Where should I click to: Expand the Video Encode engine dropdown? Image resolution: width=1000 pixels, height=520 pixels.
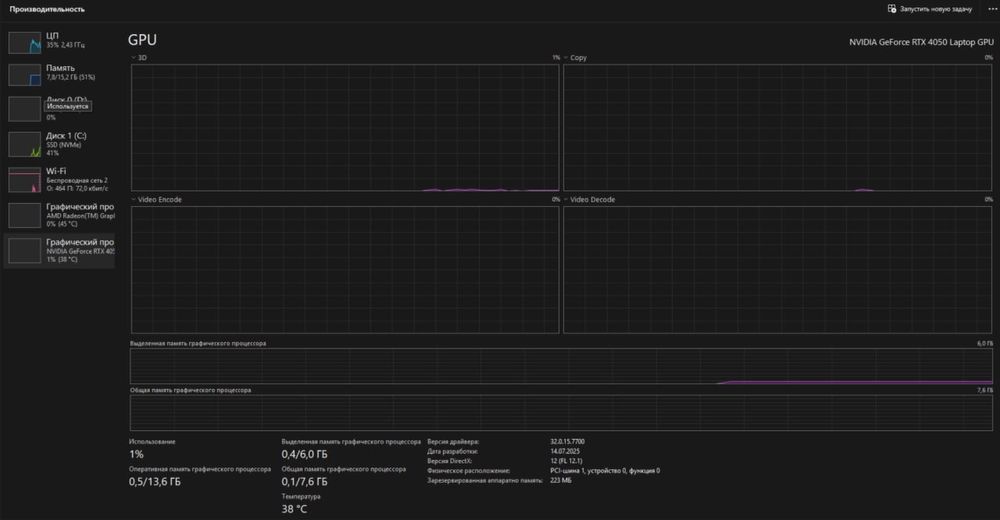[133, 200]
